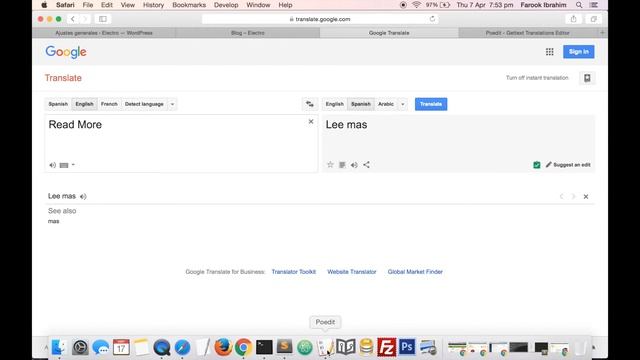This screenshot has height=360, width=640.
Task: Open a new Safari tab
Action: [602, 33]
